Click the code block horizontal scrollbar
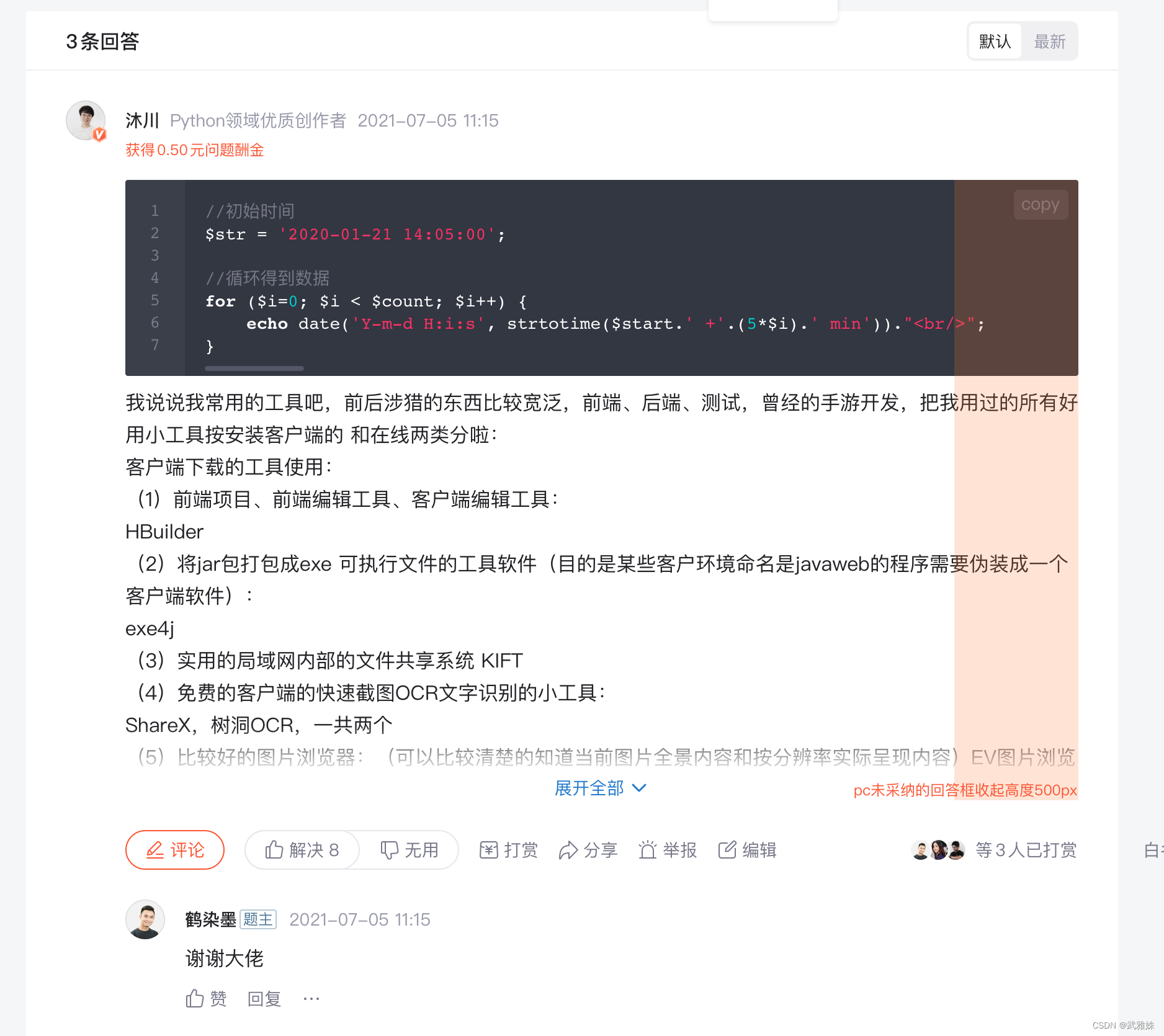The height and width of the screenshot is (1036, 1164). (x=254, y=368)
